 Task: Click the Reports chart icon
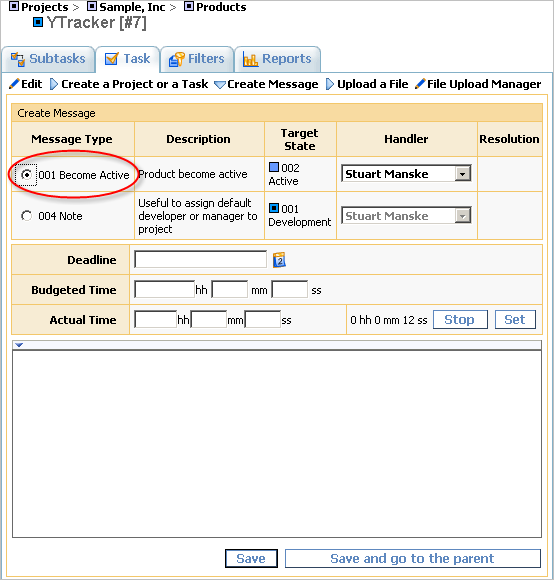coord(250,59)
